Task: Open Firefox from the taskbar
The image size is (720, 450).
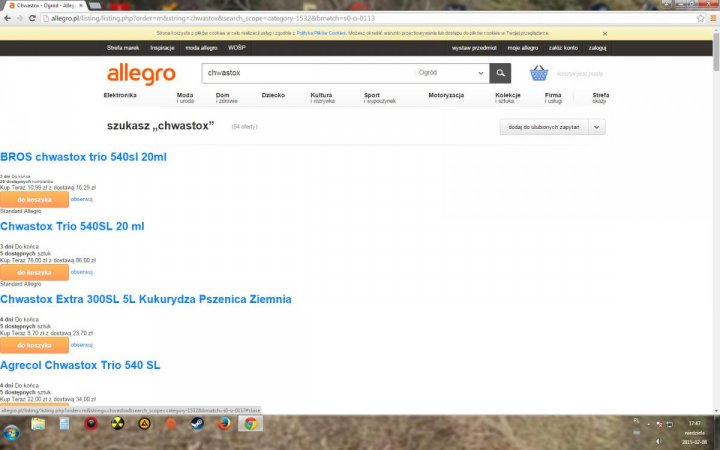Action: pyautogui.click(x=223, y=424)
